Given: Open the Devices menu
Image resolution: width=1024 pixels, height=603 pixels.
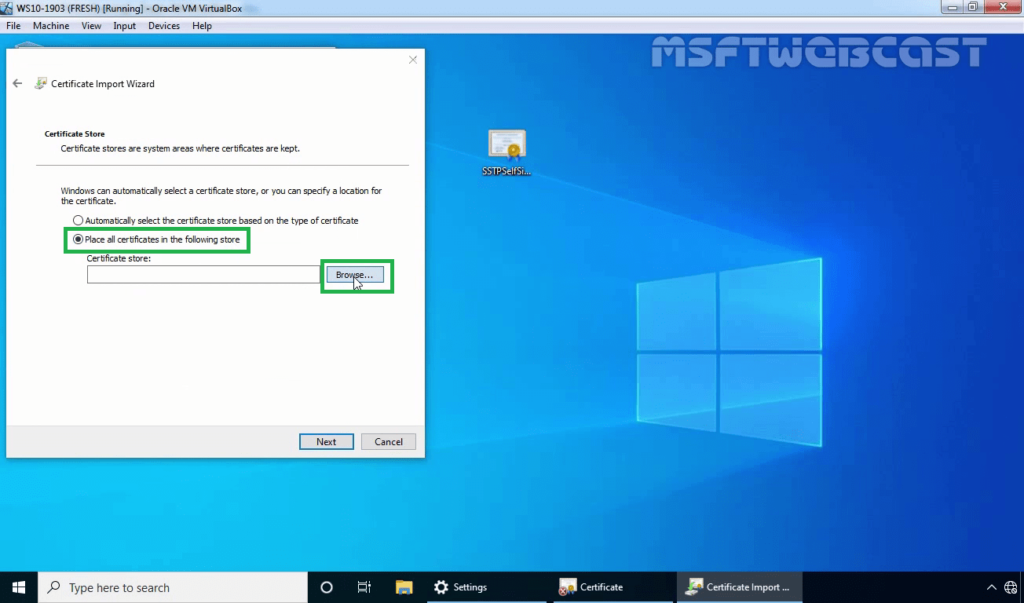Looking at the screenshot, I should tap(163, 25).
